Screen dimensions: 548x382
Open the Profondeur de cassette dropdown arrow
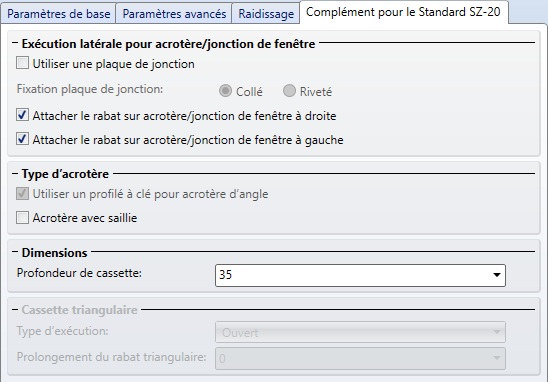(x=497, y=275)
